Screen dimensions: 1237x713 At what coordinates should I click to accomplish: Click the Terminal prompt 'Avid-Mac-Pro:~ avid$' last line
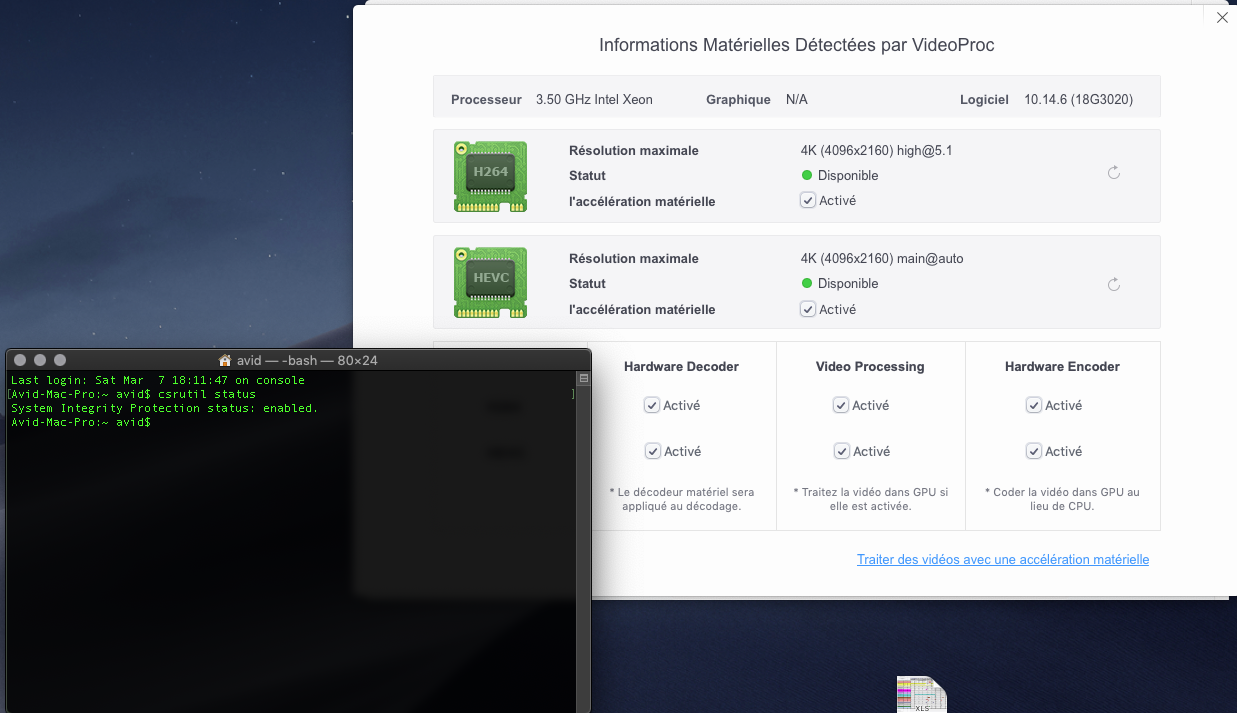click(x=80, y=422)
